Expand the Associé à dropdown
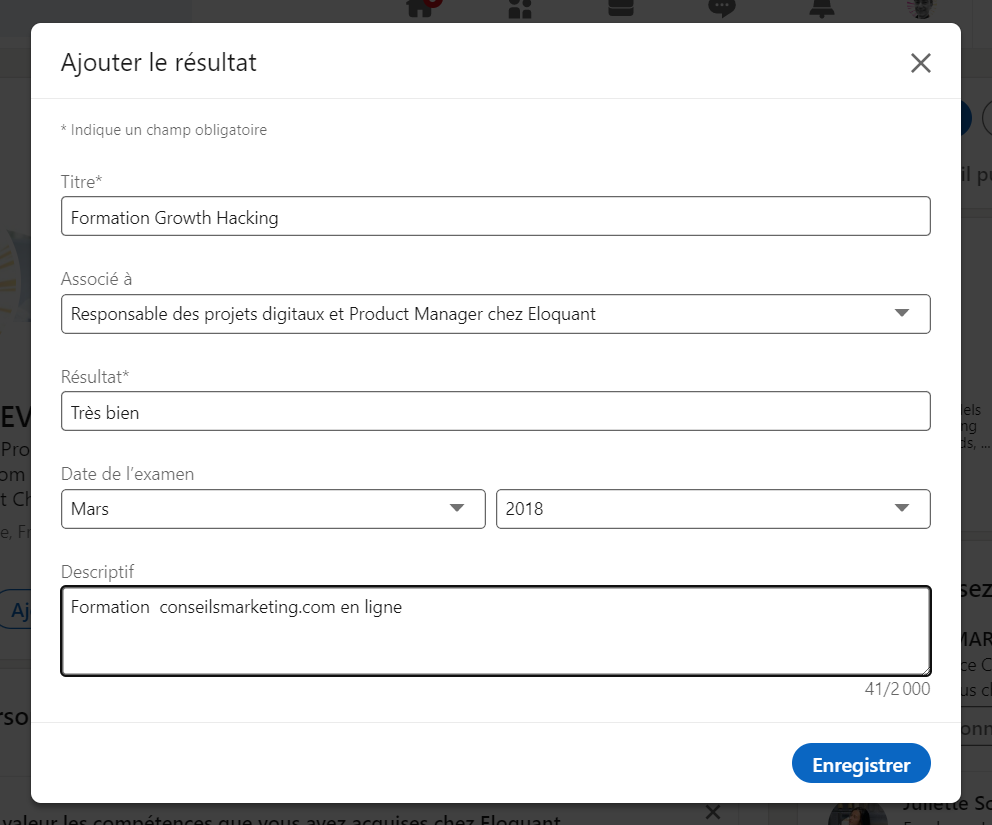The image size is (992, 825). click(x=495, y=314)
